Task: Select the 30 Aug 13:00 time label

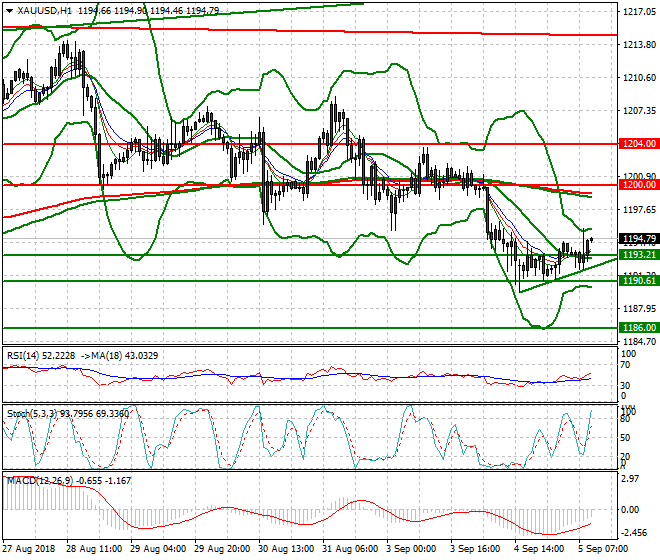Action: pyautogui.click(x=286, y=549)
